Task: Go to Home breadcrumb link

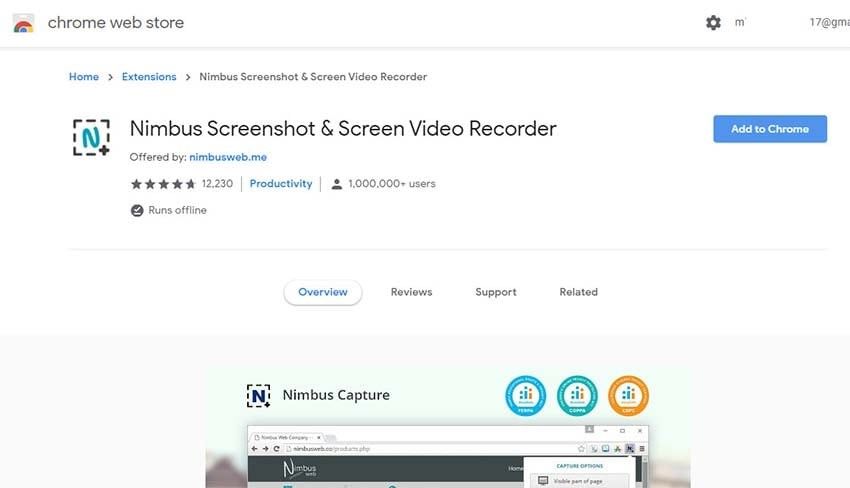Action: click(x=83, y=76)
